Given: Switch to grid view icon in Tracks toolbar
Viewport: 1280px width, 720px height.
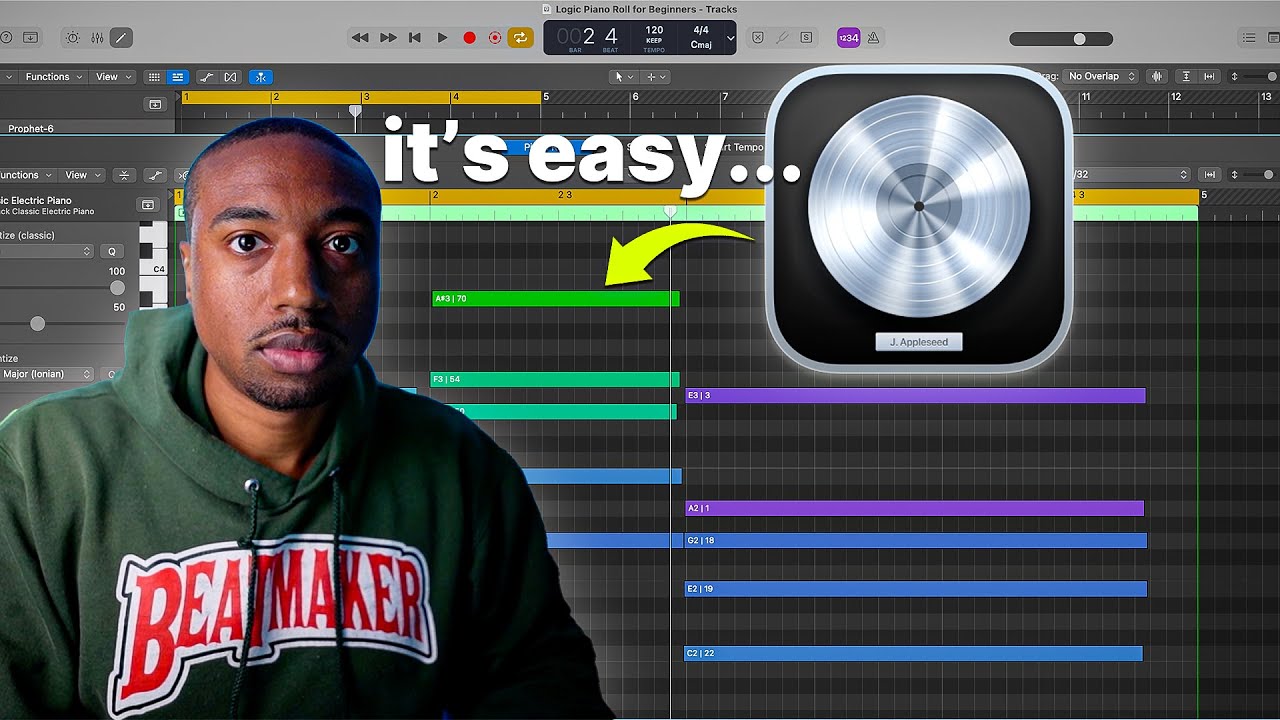Looking at the screenshot, I should point(154,77).
